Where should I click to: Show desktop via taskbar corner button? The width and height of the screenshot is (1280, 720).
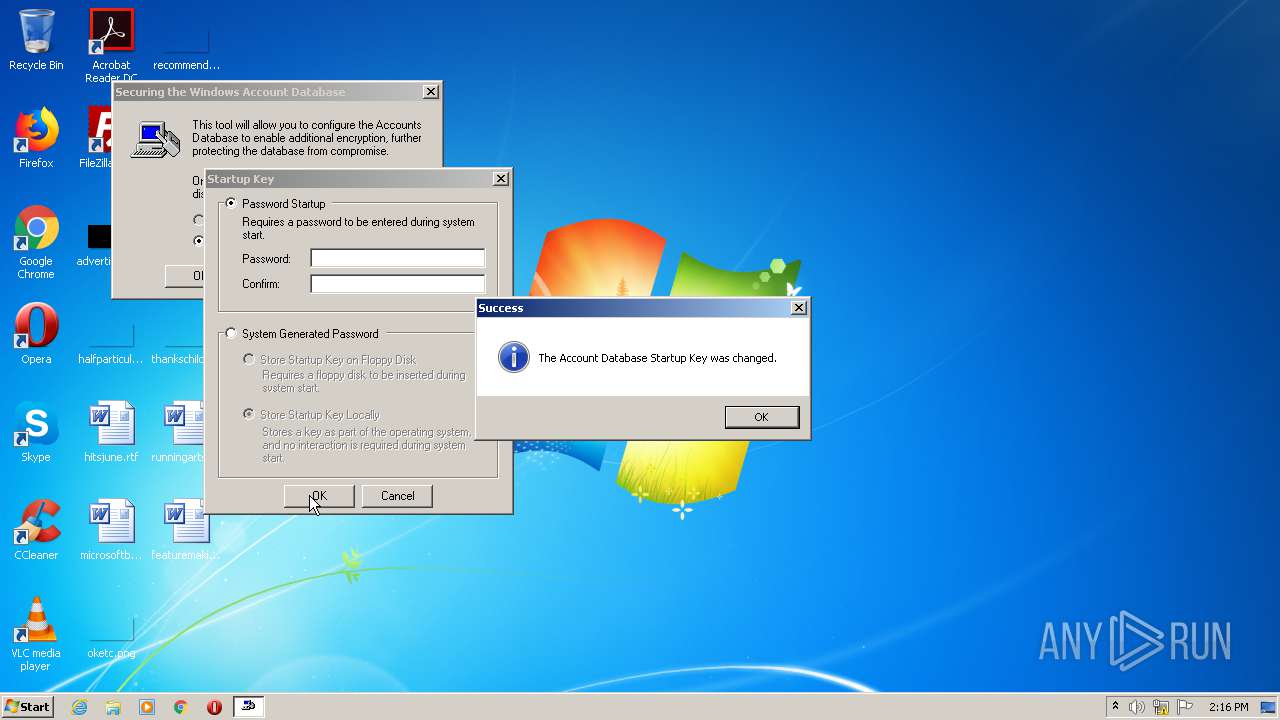1270,707
